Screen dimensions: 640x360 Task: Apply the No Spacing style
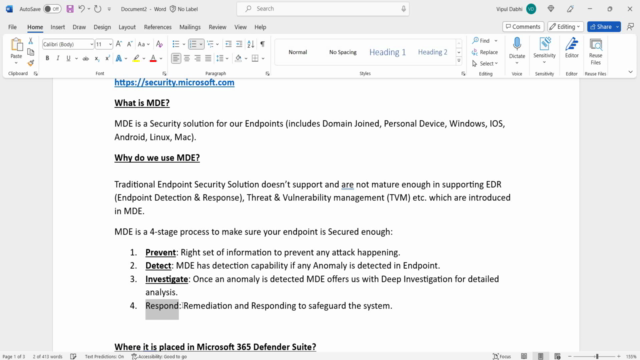coord(342,52)
